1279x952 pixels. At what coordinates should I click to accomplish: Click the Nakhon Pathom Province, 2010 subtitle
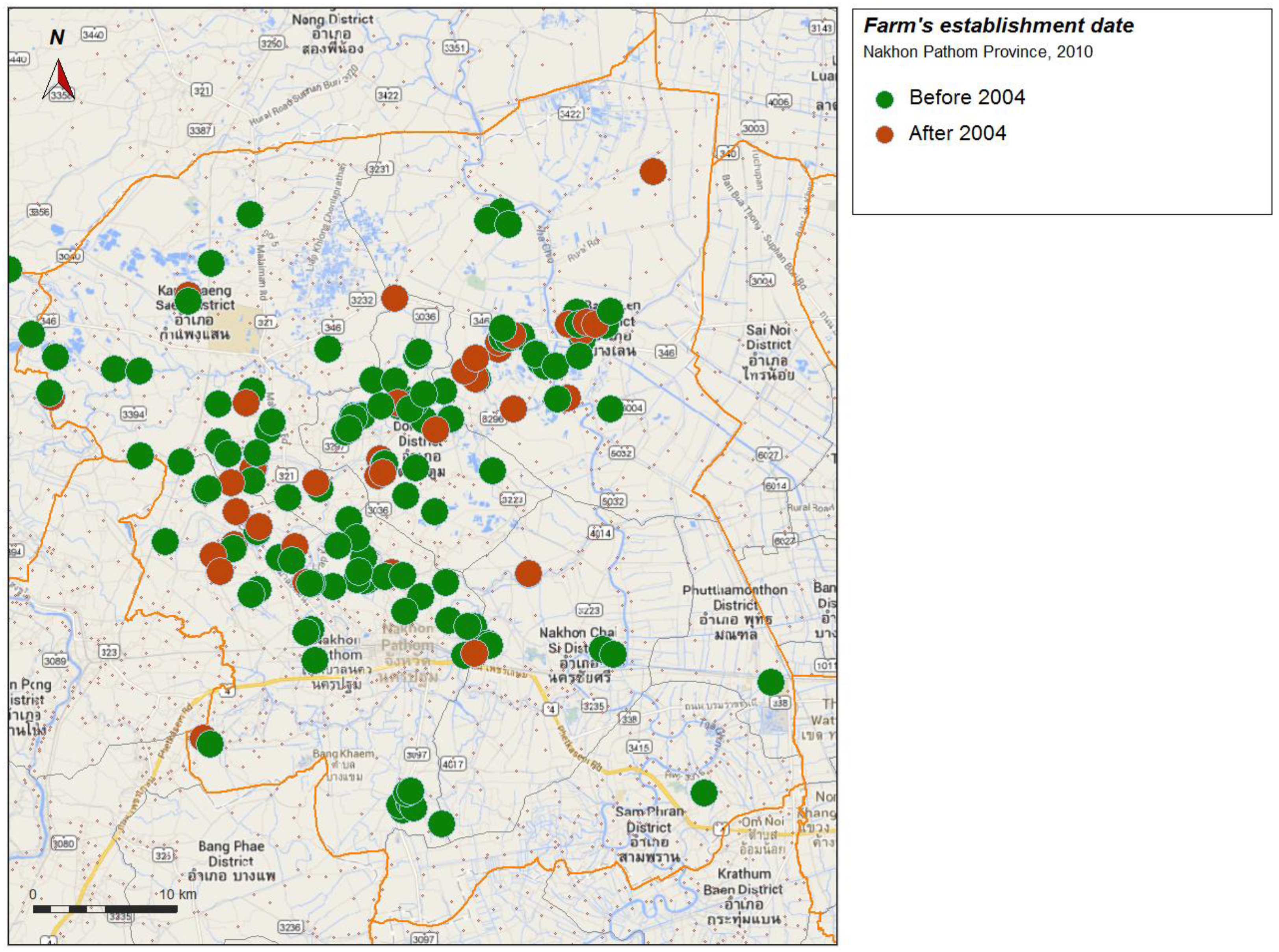point(978,52)
